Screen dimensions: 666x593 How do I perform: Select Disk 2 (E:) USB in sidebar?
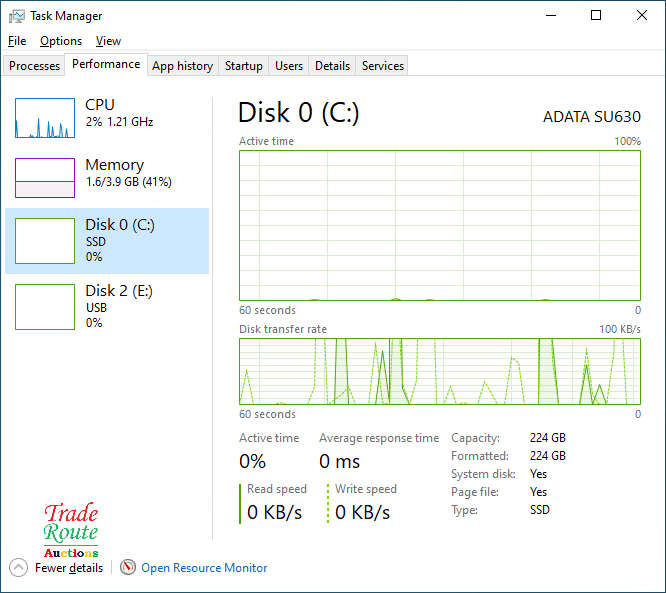tap(107, 306)
